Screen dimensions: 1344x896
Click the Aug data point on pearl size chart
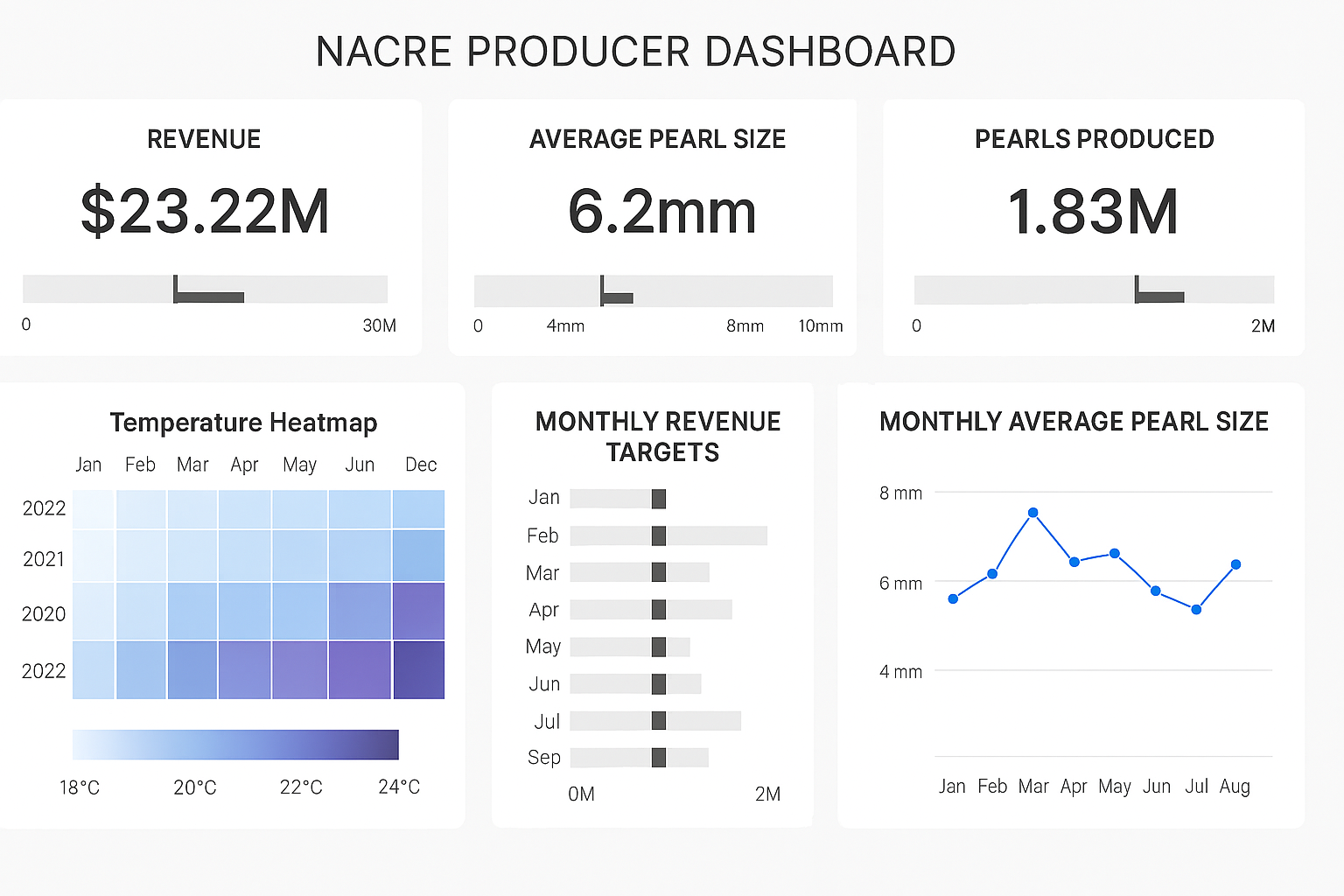(1235, 564)
